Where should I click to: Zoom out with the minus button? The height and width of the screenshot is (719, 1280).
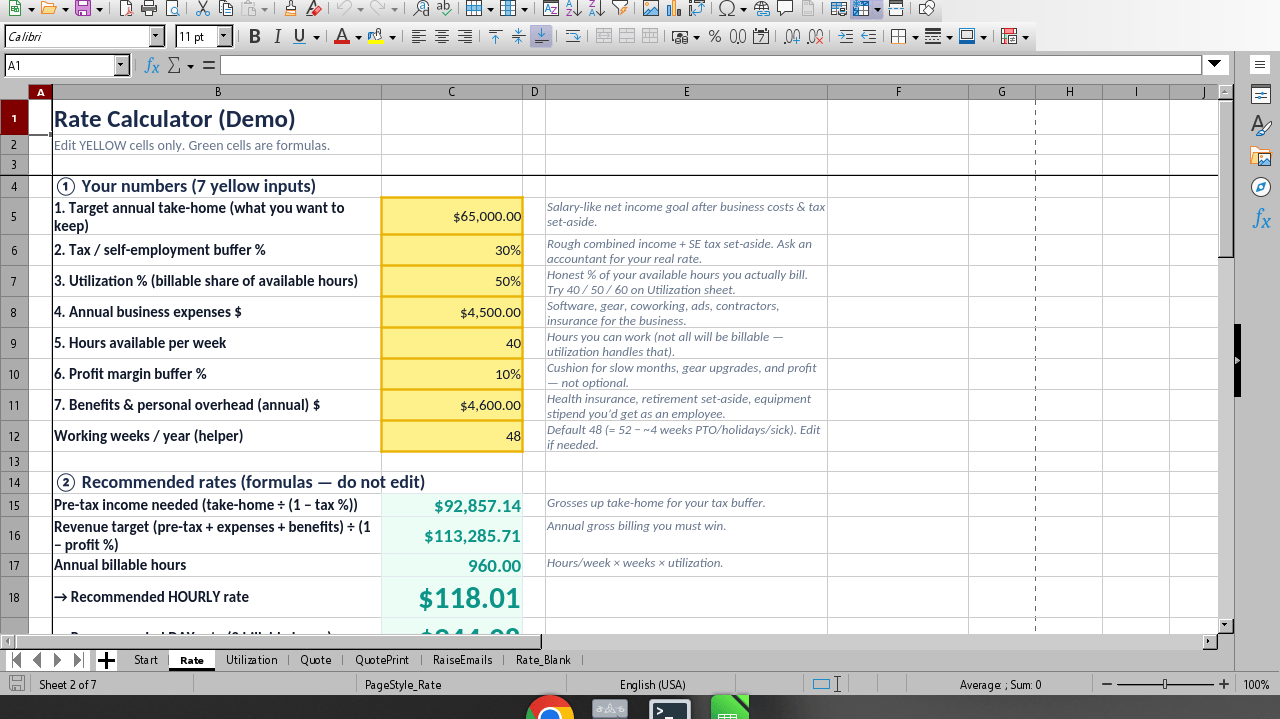click(x=1107, y=685)
